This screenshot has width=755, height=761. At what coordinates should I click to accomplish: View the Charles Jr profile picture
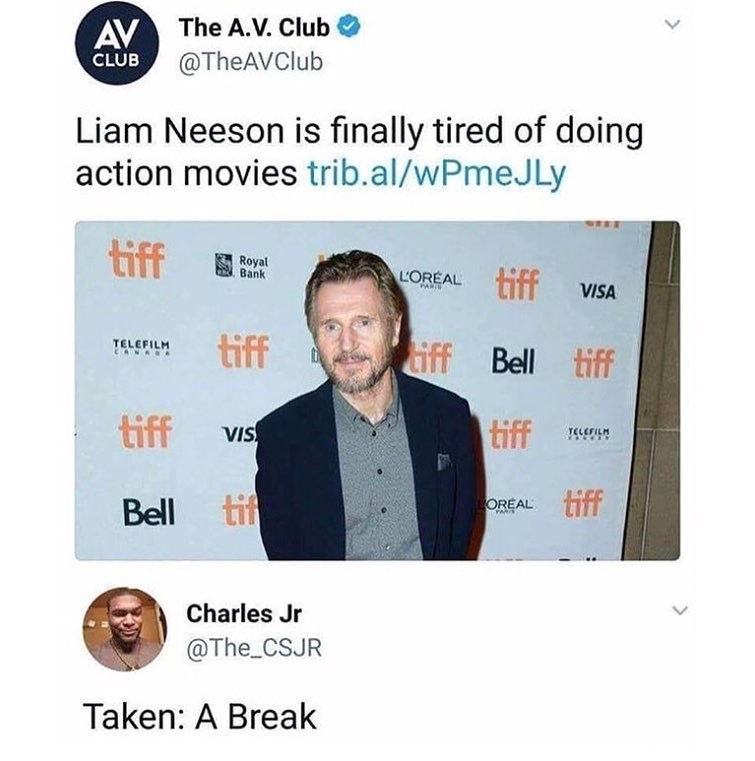pyautogui.click(x=125, y=629)
